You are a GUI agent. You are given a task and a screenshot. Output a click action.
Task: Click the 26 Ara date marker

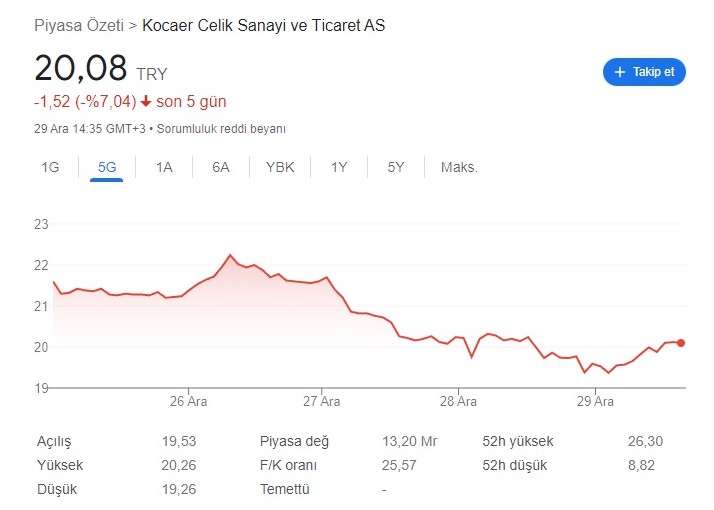click(188, 401)
